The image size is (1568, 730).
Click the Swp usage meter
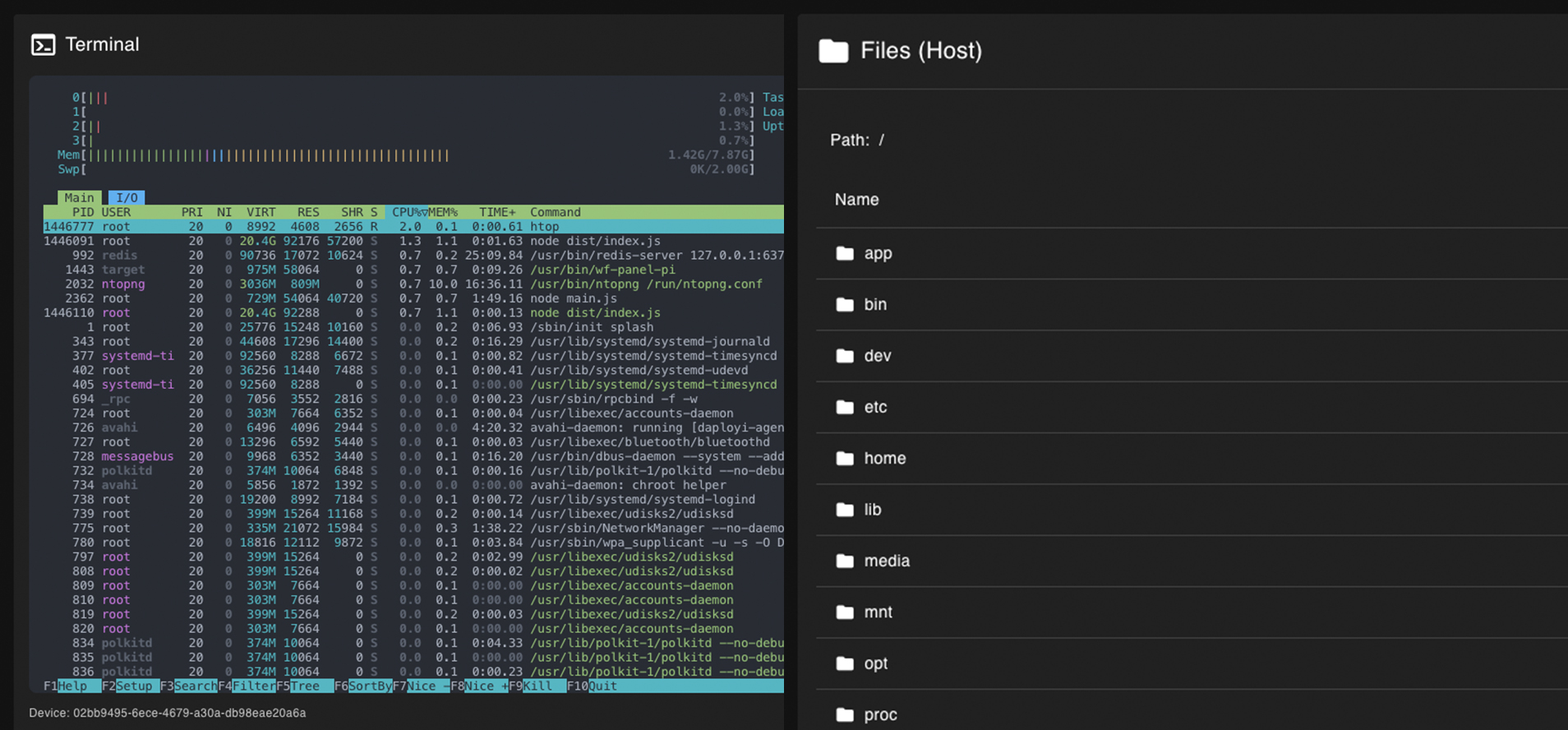(406, 169)
